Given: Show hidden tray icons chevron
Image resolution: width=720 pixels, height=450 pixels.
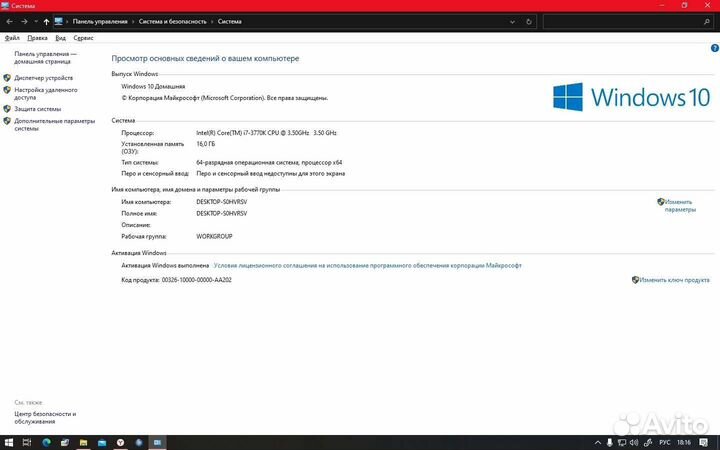Looking at the screenshot, I should [x=597, y=442].
